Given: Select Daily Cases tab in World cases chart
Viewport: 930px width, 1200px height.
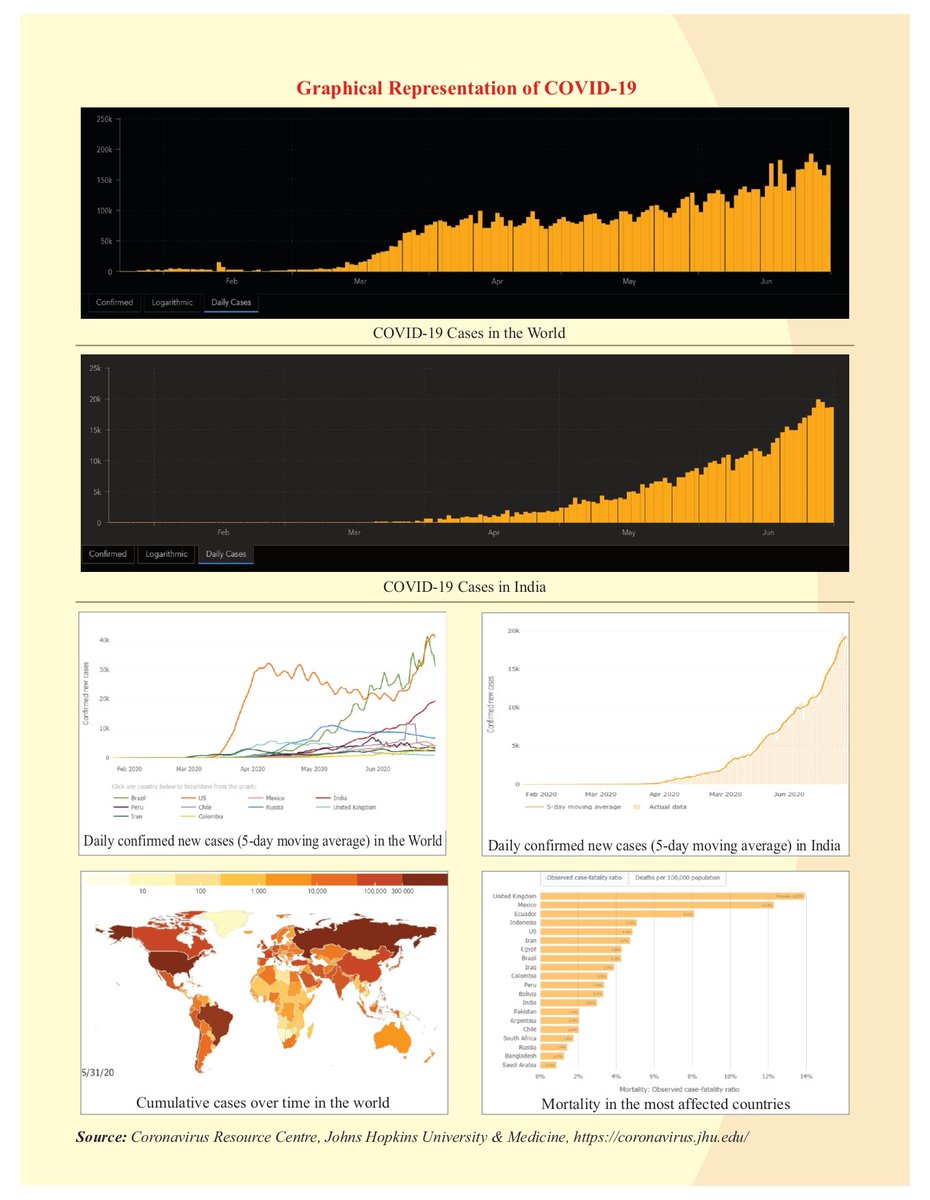Looking at the screenshot, I should 231,302.
